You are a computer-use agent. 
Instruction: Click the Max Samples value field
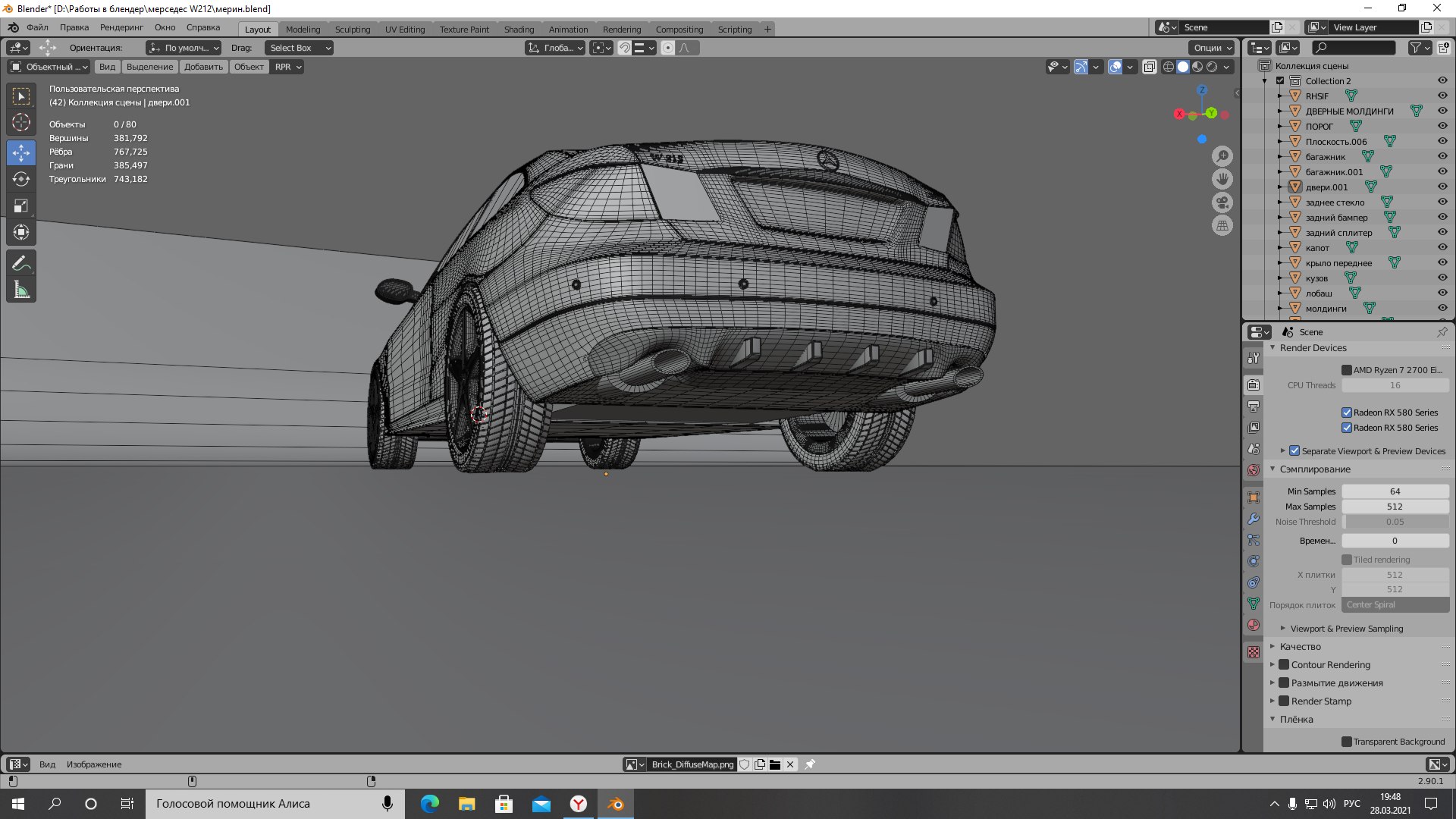point(1395,507)
